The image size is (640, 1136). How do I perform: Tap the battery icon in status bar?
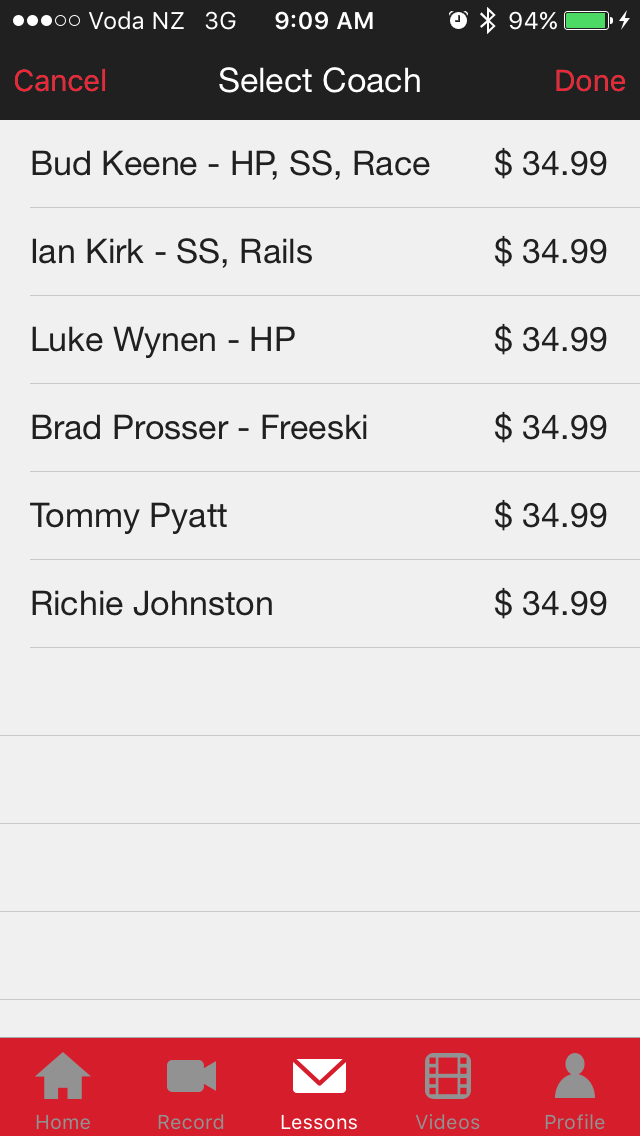click(x=588, y=21)
